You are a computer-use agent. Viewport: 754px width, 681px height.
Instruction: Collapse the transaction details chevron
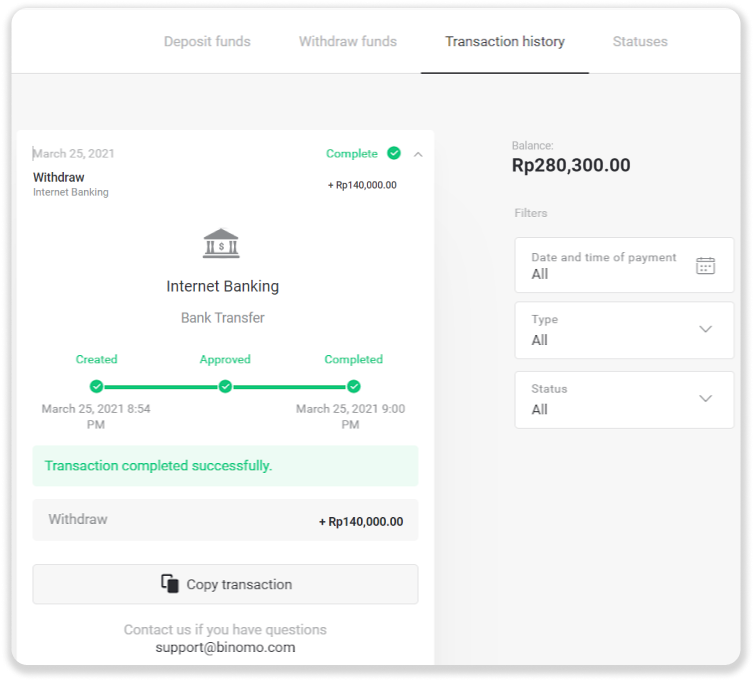pos(418,154)
